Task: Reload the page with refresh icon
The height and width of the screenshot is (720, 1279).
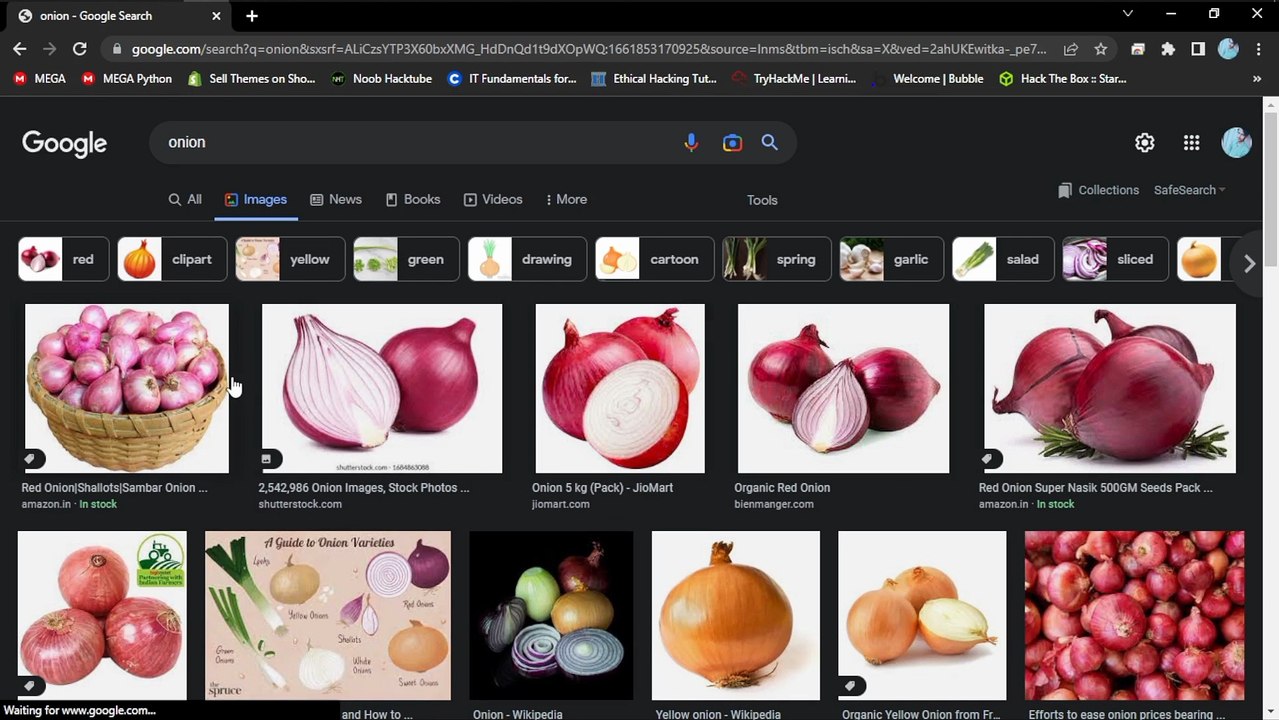Action: click(x=80, y=48)
